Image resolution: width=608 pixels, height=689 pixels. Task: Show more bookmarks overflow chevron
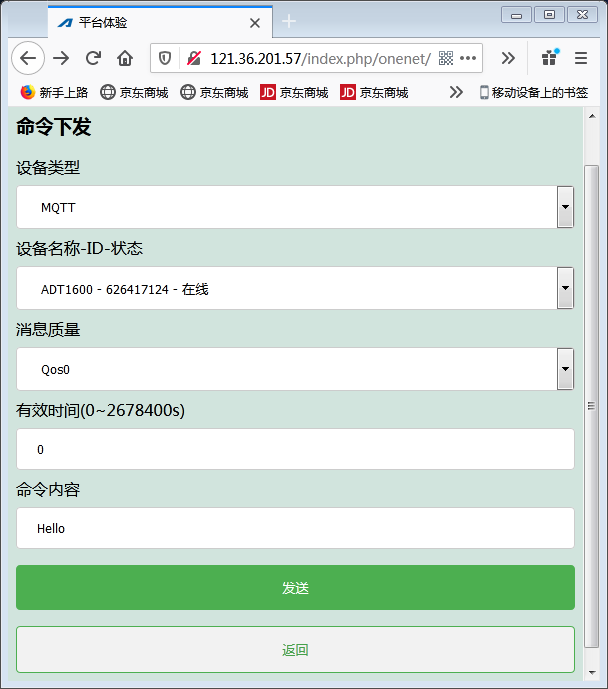coord(456,92)
